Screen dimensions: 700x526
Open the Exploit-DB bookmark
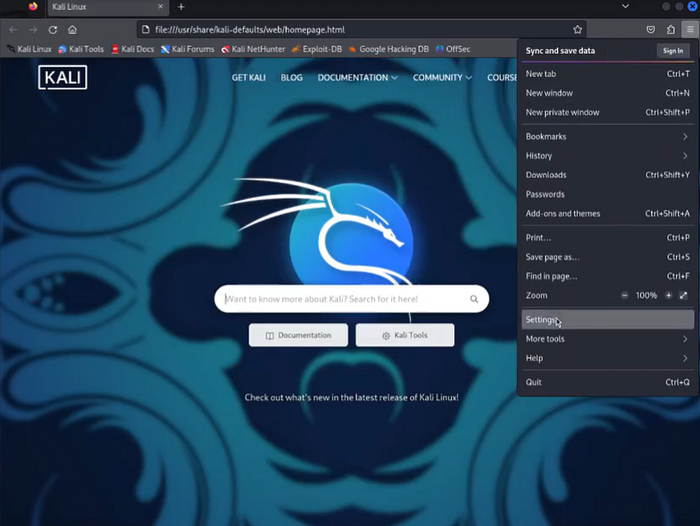(x=317, y=49)
